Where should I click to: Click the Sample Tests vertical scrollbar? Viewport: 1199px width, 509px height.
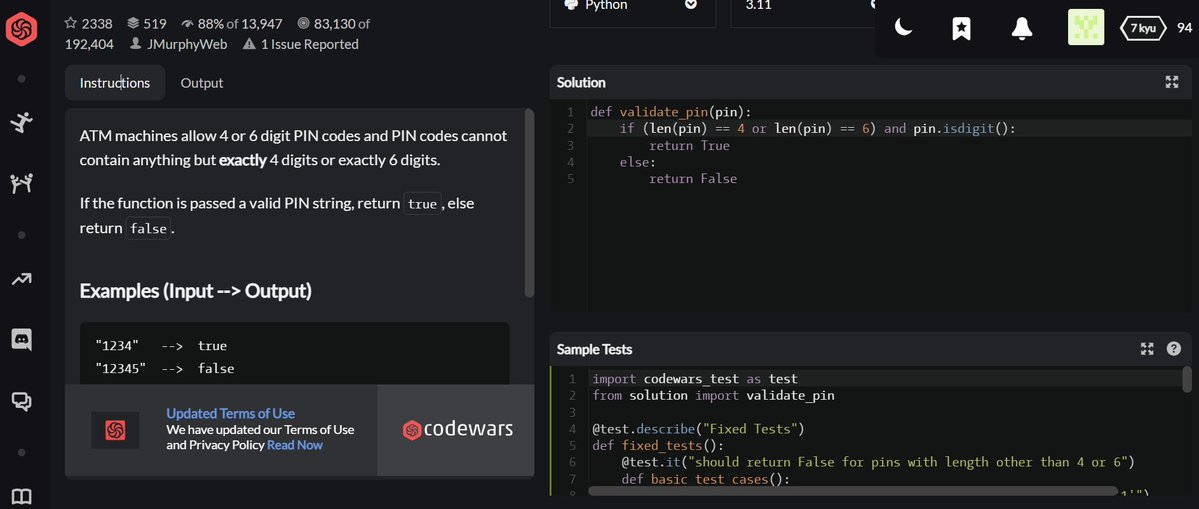(x=1187, y=379)
